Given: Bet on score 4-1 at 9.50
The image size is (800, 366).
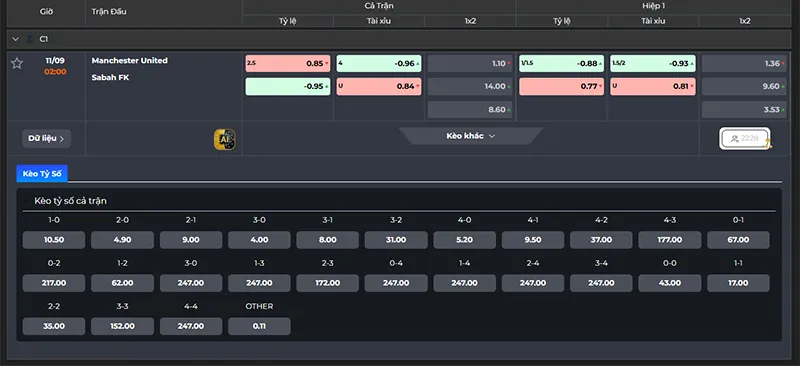Looking at the screenshot, I should point(533,240).
